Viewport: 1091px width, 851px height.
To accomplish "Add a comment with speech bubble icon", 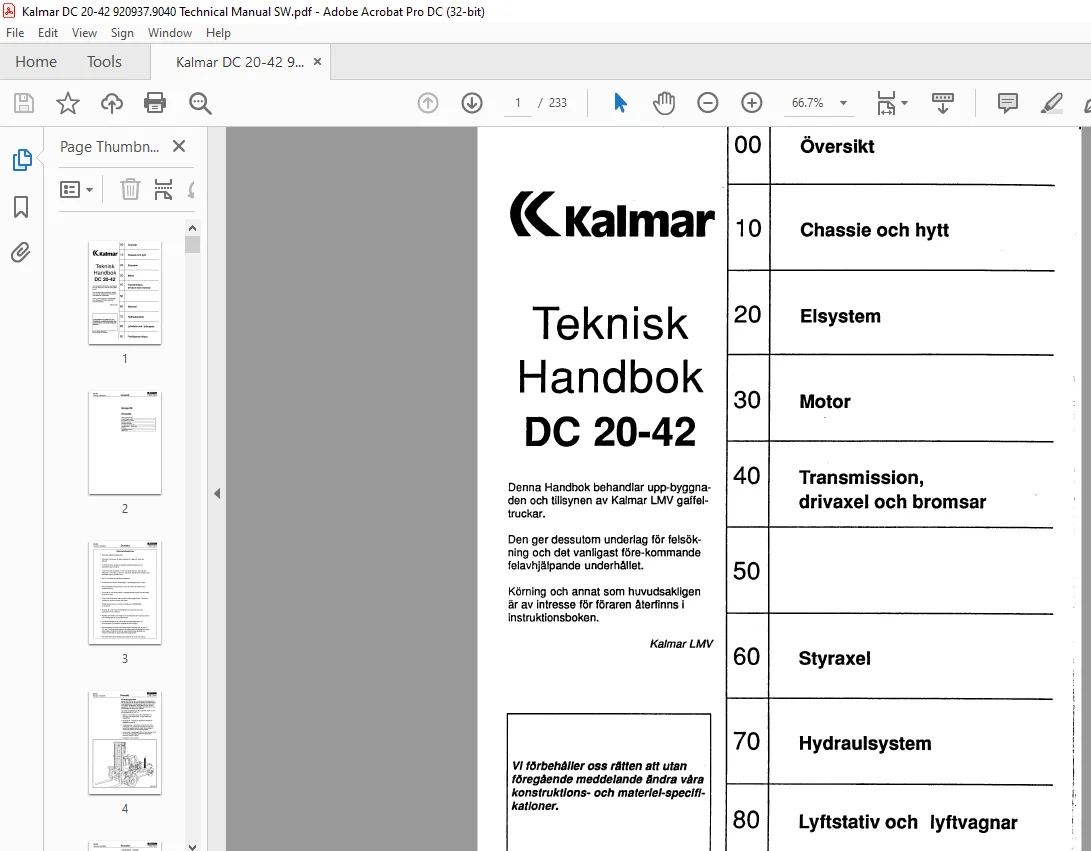I will point(1008,103).
